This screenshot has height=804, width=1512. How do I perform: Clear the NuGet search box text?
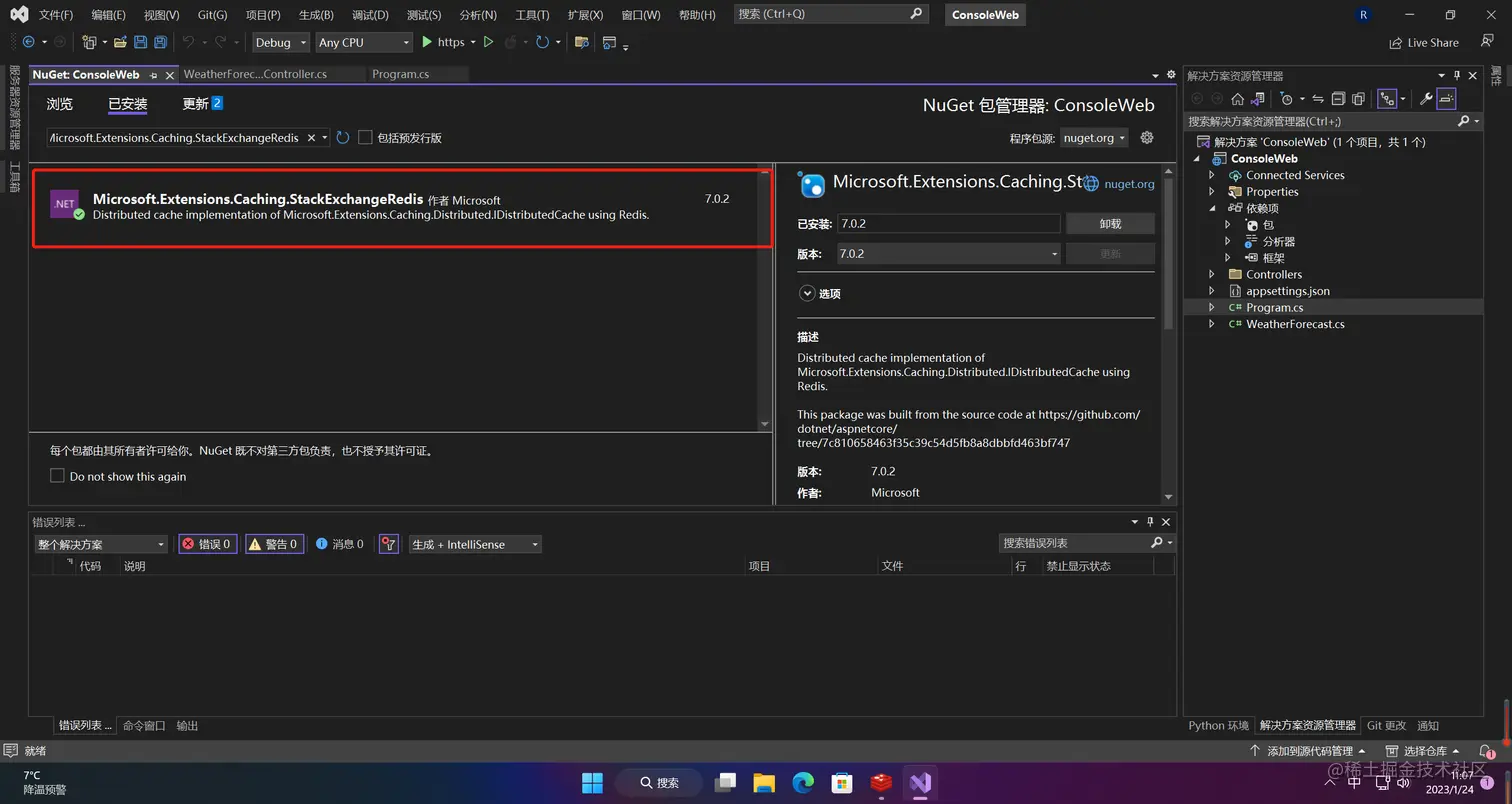[x=311, y=138]
